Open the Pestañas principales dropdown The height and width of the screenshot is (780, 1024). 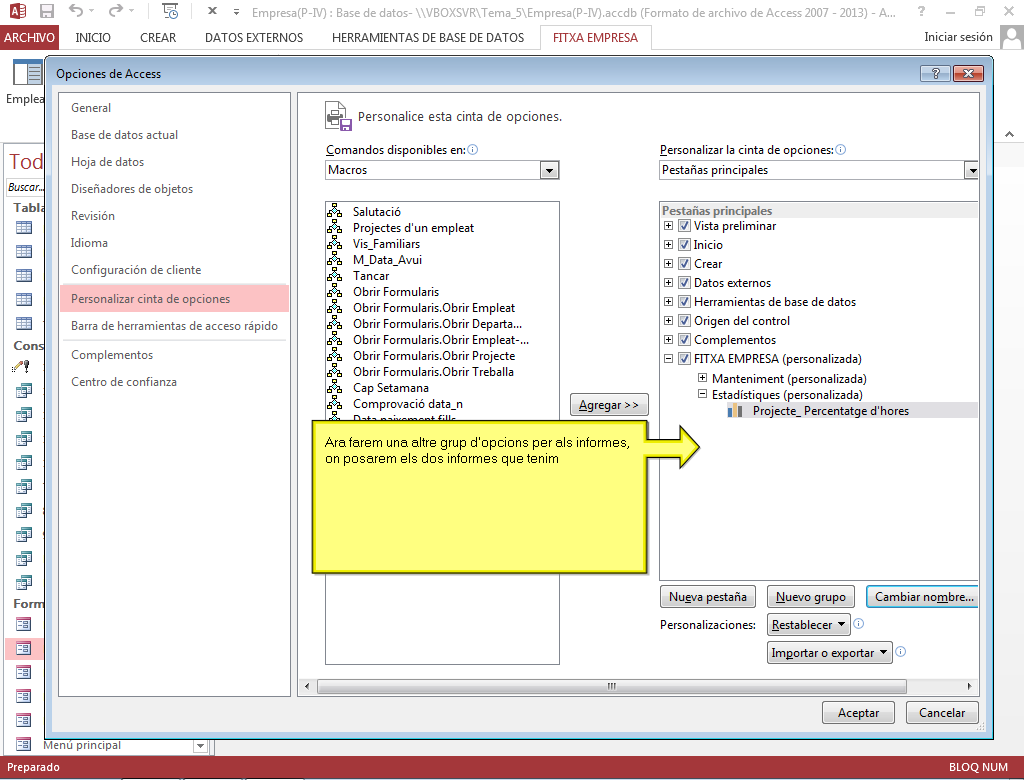(x=972, y=170)
